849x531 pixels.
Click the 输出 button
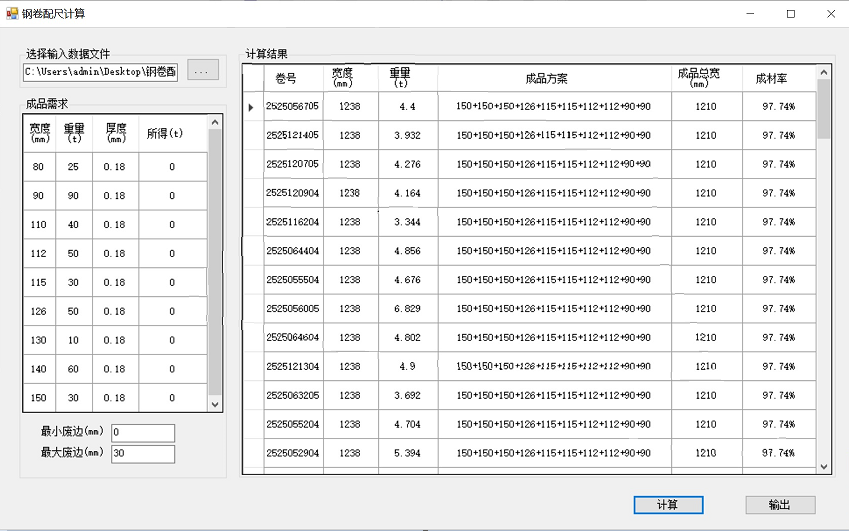click(780, 504)
